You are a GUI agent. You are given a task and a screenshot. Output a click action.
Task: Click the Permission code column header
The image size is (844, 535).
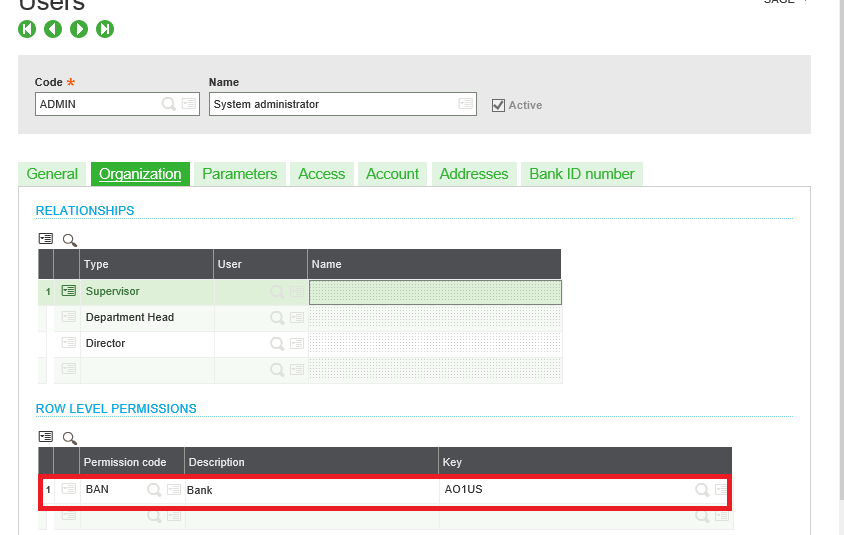coord(132,462)
